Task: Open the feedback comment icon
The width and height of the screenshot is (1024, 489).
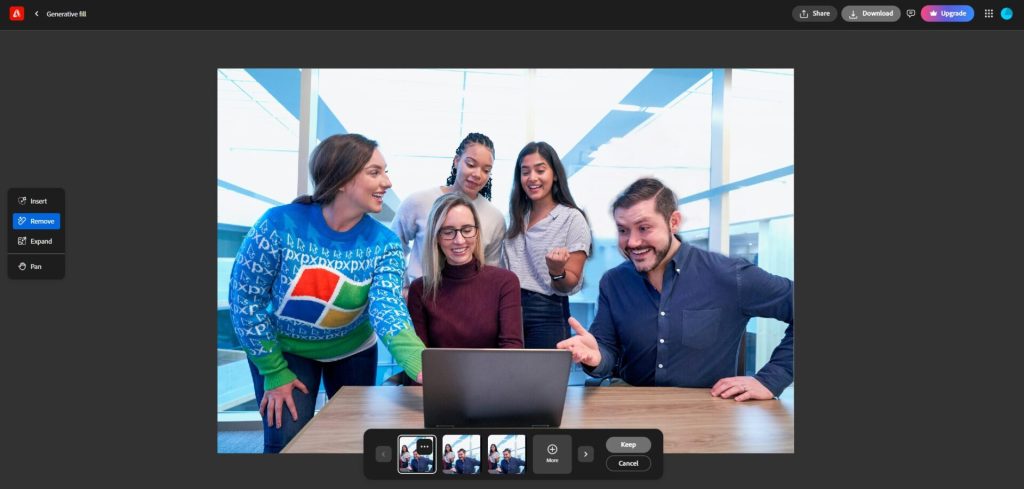Action: [910, 14]
